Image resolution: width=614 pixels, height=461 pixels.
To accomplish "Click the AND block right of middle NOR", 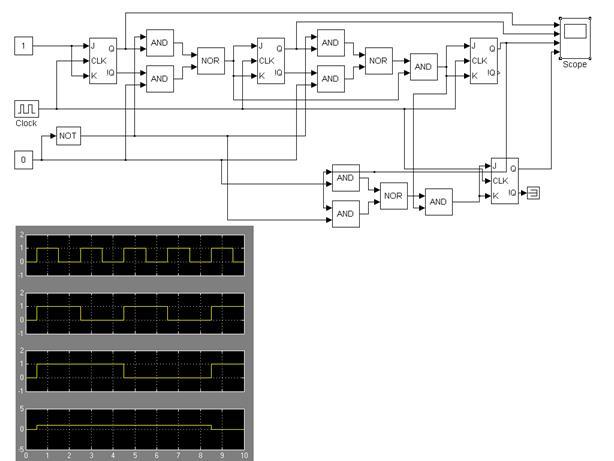I will [425, 66].
